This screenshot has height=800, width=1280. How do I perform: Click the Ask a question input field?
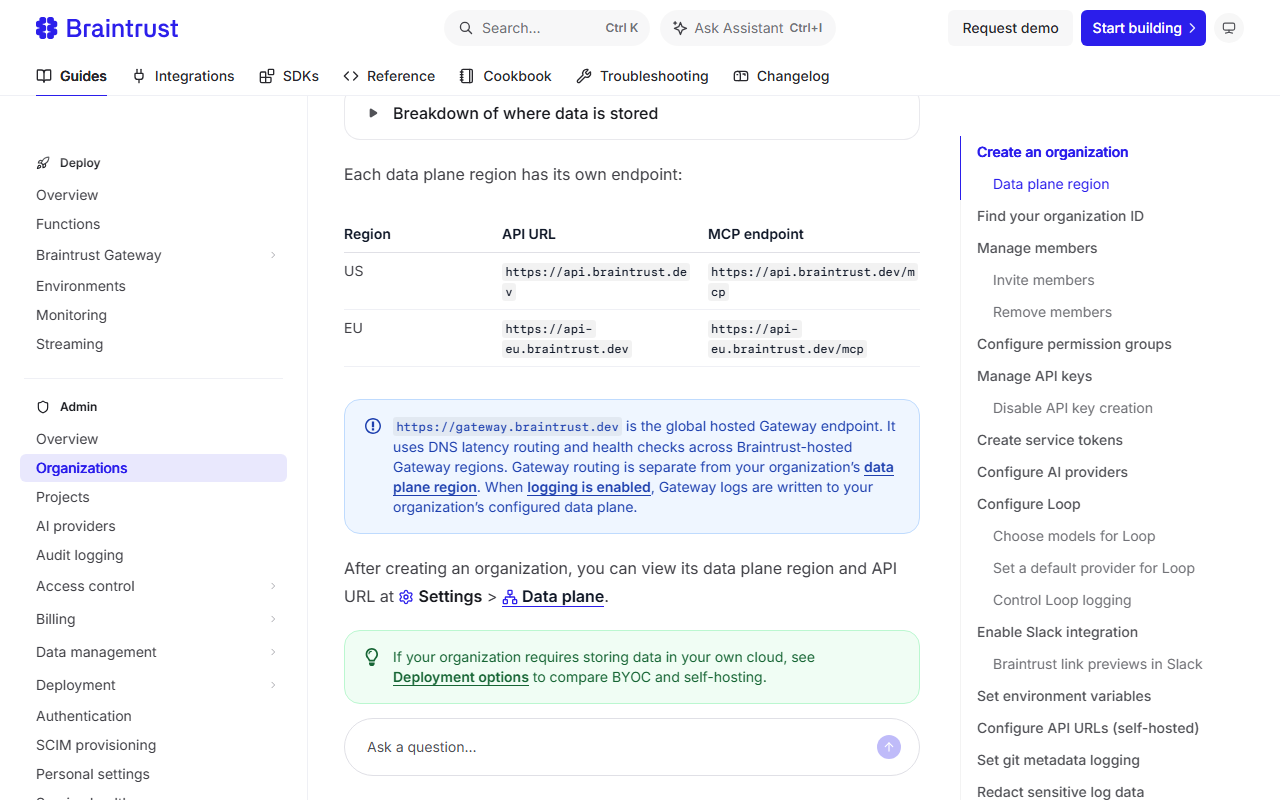631,747
